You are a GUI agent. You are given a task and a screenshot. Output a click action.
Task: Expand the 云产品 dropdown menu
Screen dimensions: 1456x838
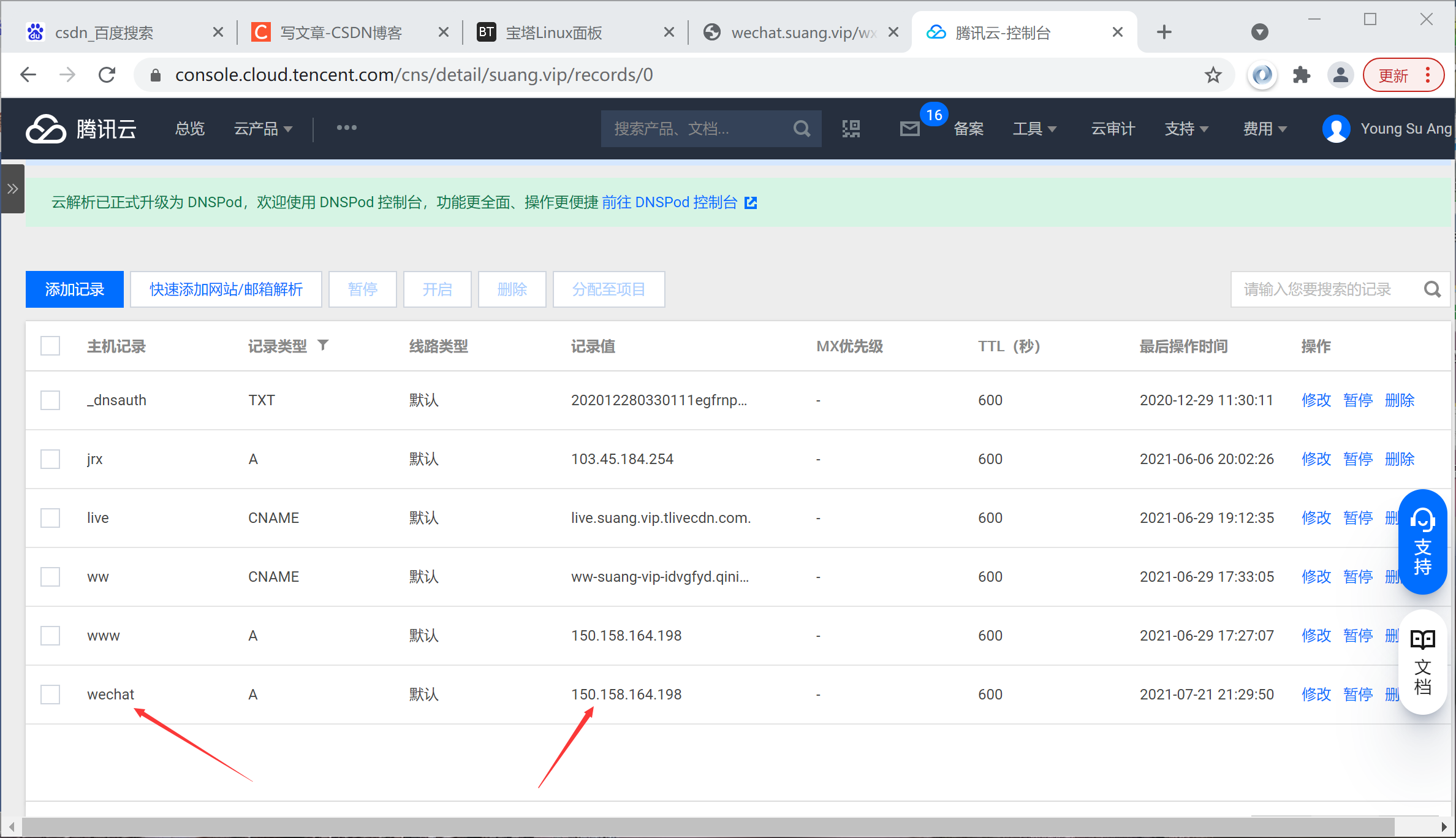point(263,129)
